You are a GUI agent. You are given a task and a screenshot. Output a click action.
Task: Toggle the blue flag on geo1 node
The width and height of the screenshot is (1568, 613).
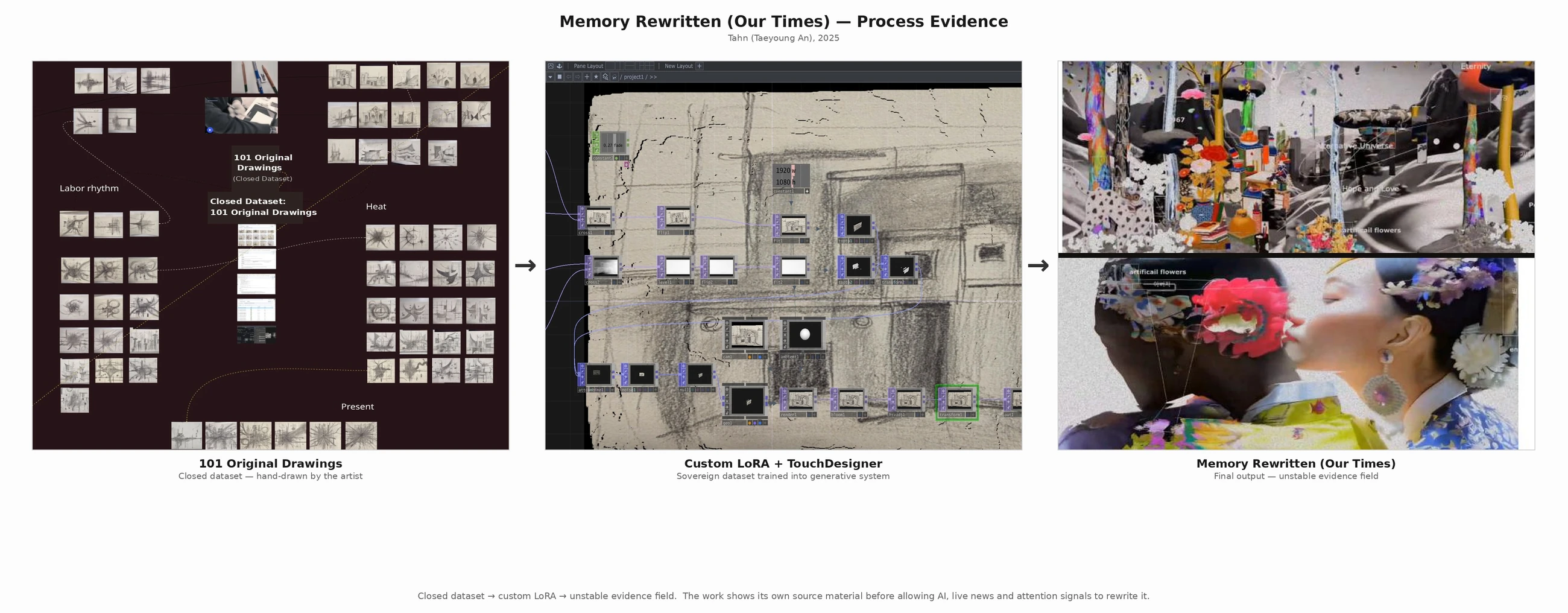tap(760, 423)
